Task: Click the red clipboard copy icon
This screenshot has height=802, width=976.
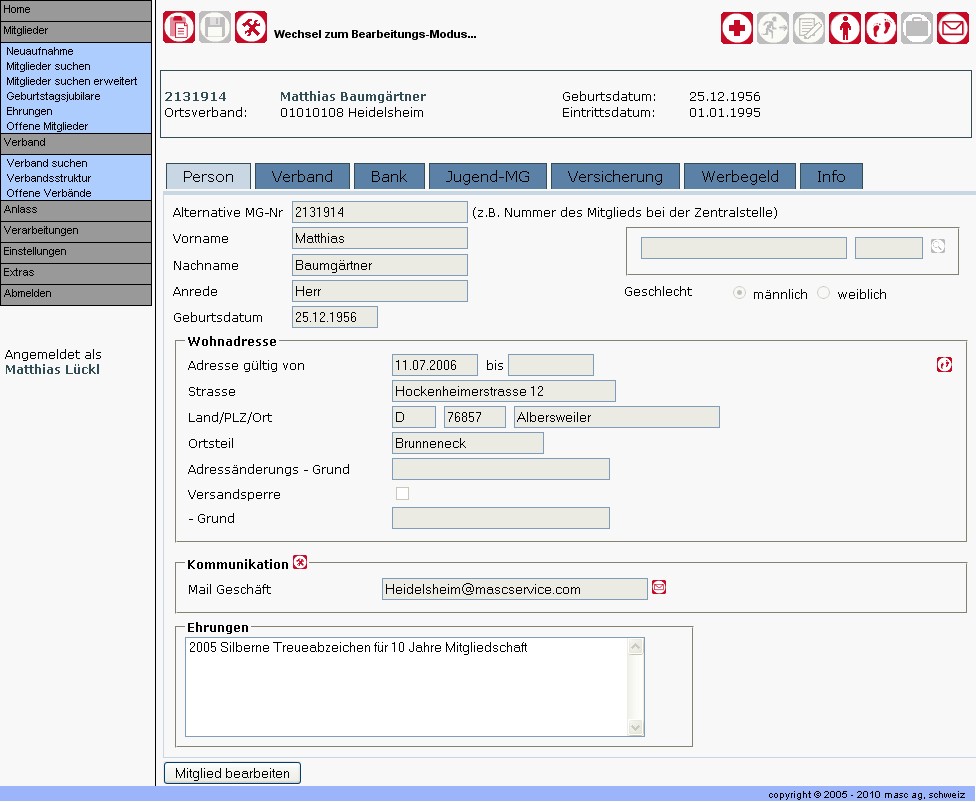Action: coord(179,28)
